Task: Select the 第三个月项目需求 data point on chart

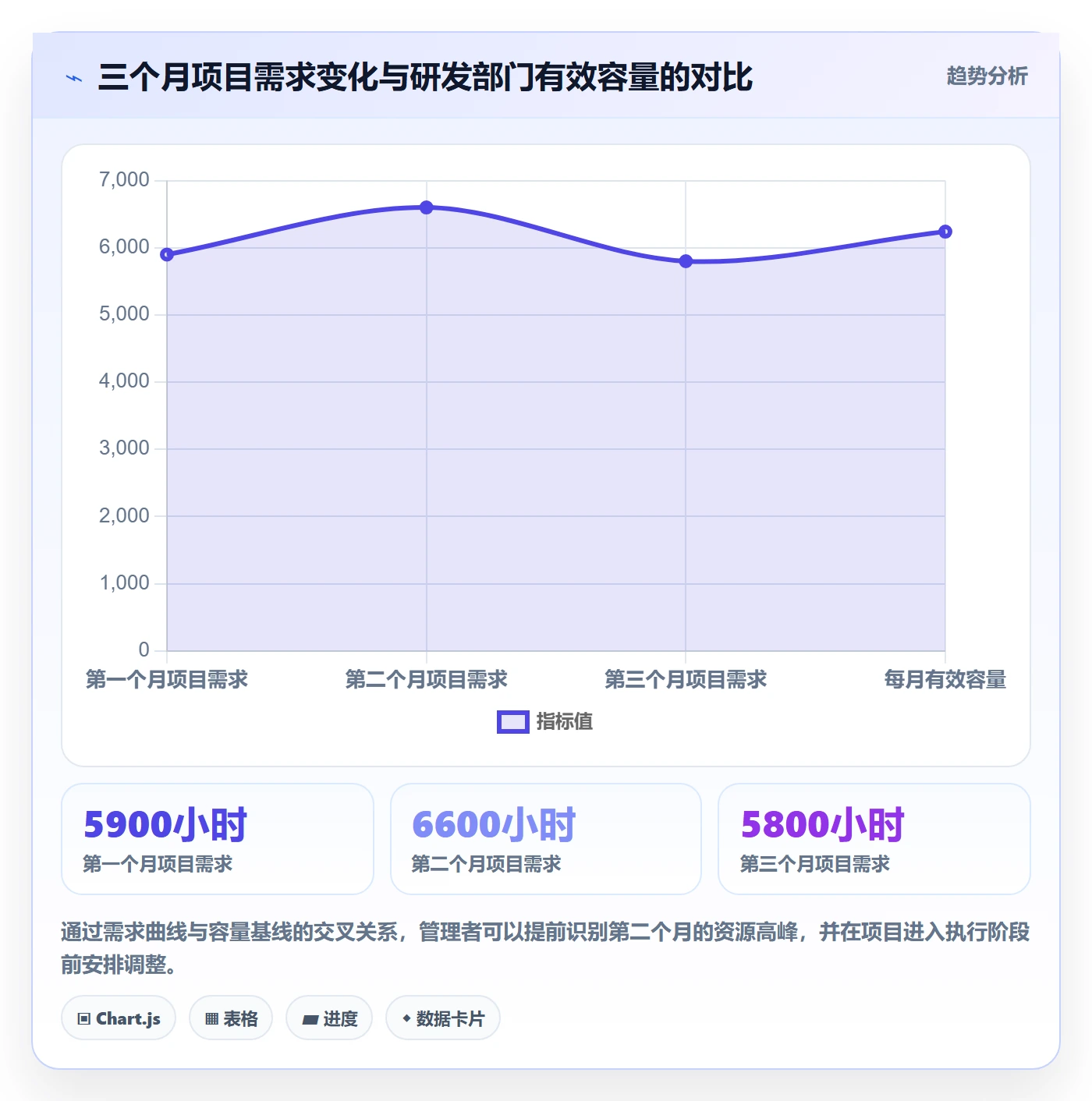Action: (x=686, y=261)
